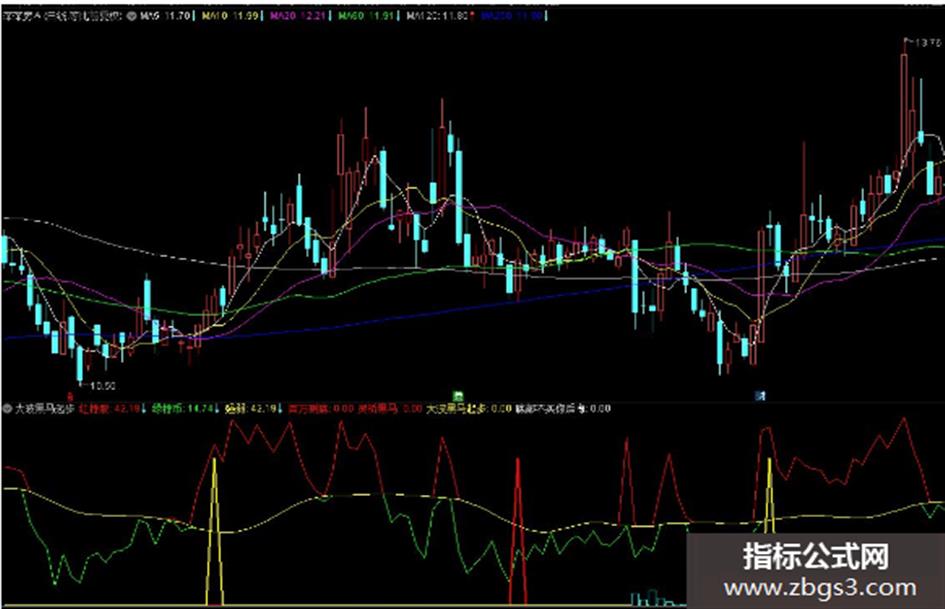
Task: Click the blue info marker below the candles
Action: click(x=760, y=396)
